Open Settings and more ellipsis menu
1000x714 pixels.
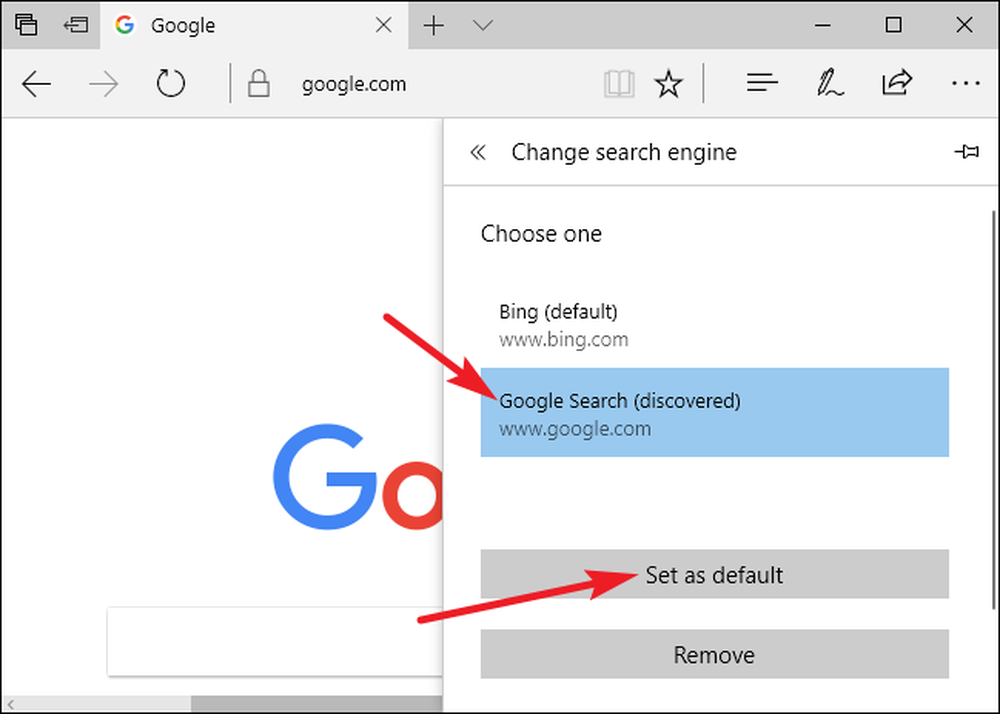coord(966,84)
